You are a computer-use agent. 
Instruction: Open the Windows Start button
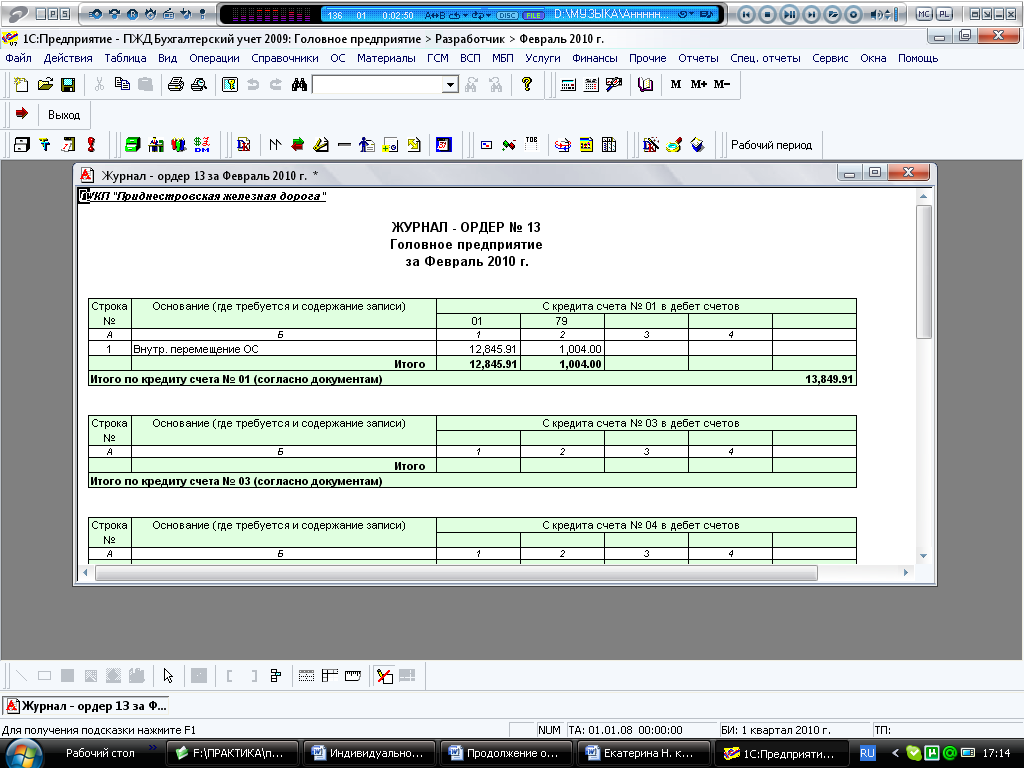click(24, 754)
